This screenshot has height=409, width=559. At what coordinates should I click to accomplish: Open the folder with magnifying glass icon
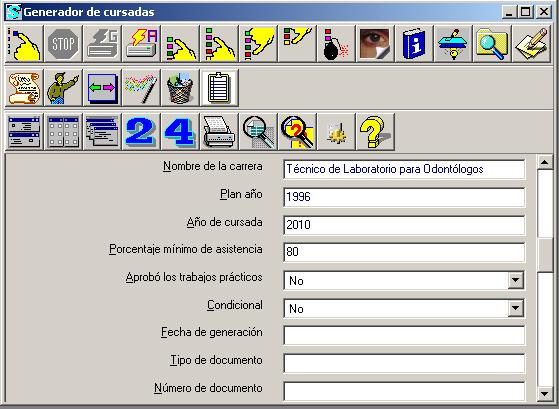pyautogui.click(x=492, y=44)
